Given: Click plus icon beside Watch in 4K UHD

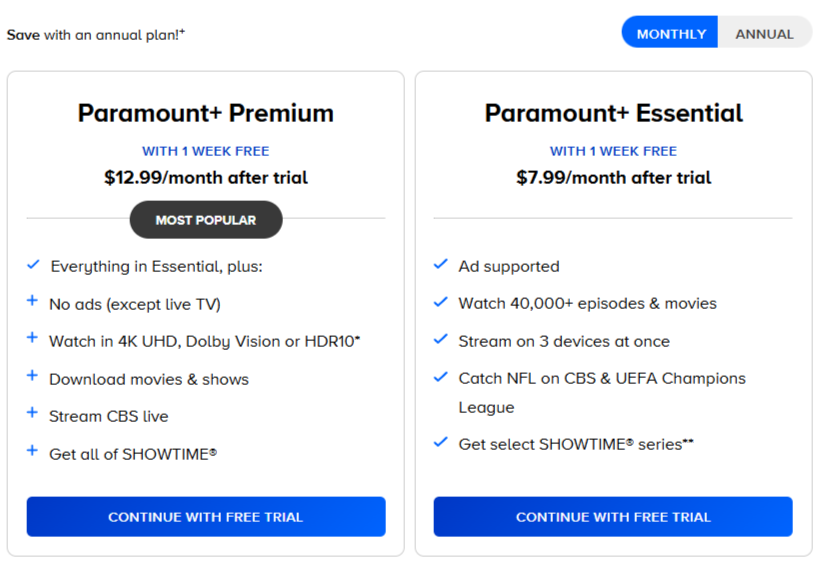Looking at the screenshot, I should pos(32,339).
